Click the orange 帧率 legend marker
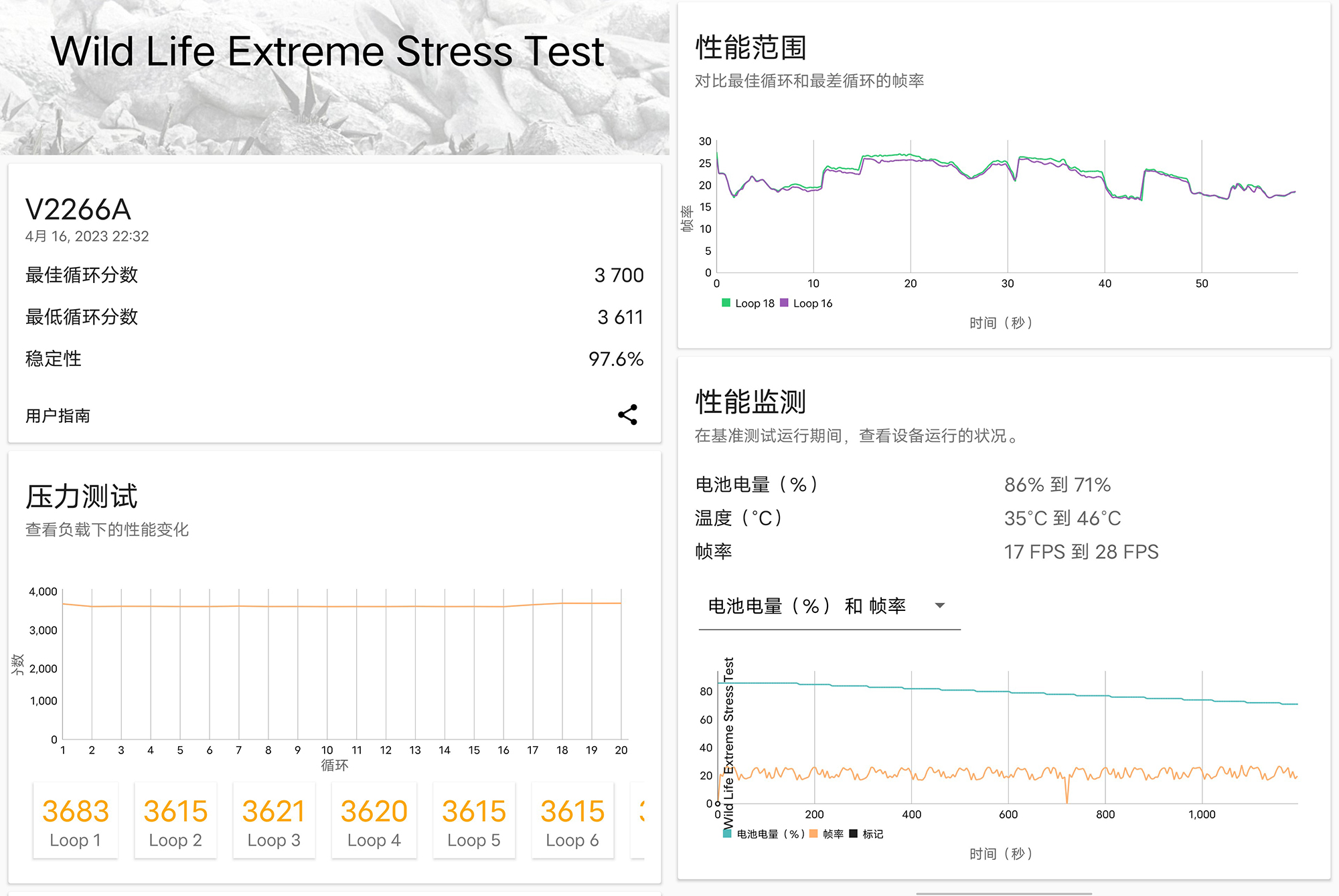This screenshot has width=1339, height=896. 813,834
